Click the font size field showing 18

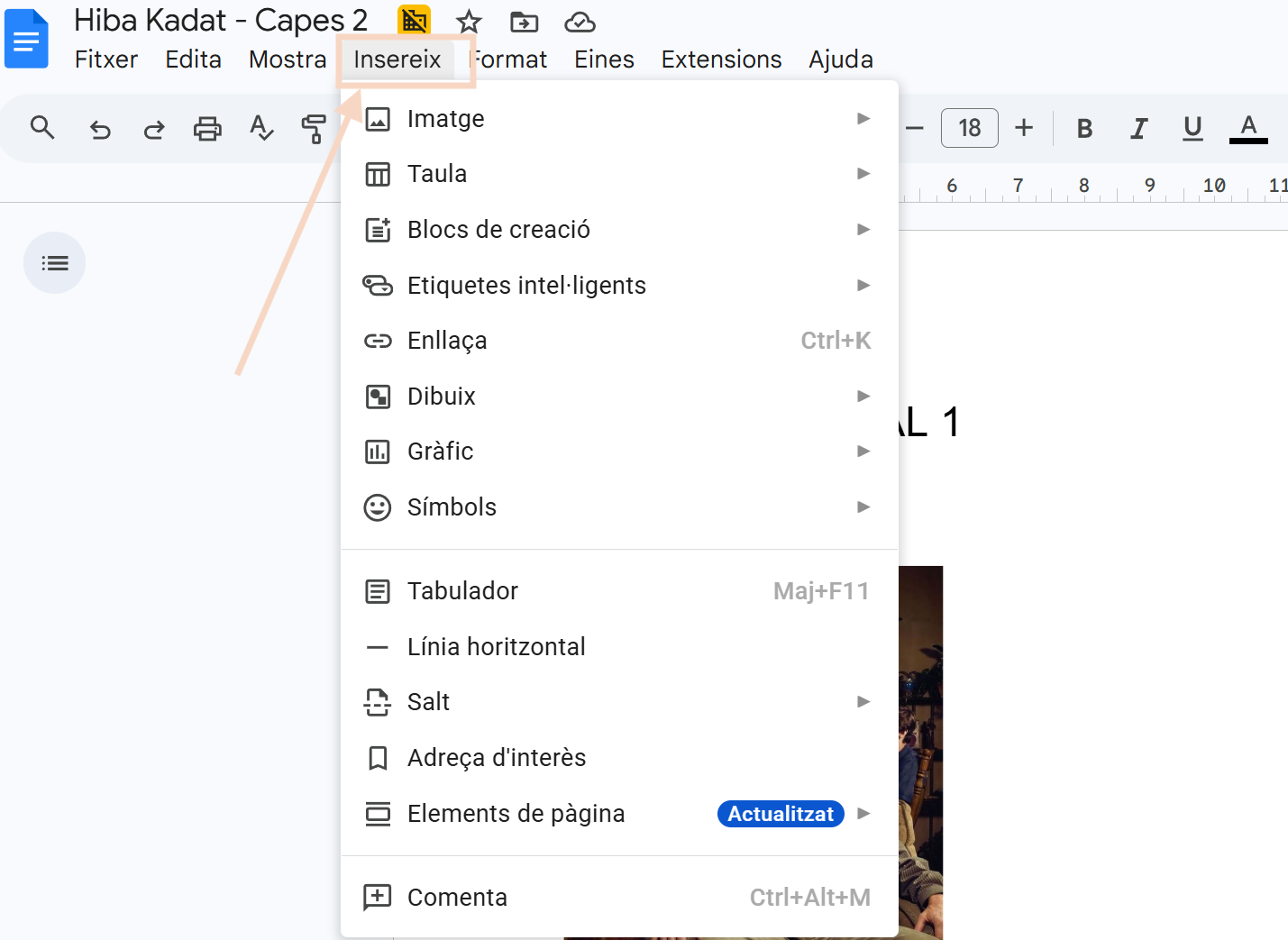970,128
